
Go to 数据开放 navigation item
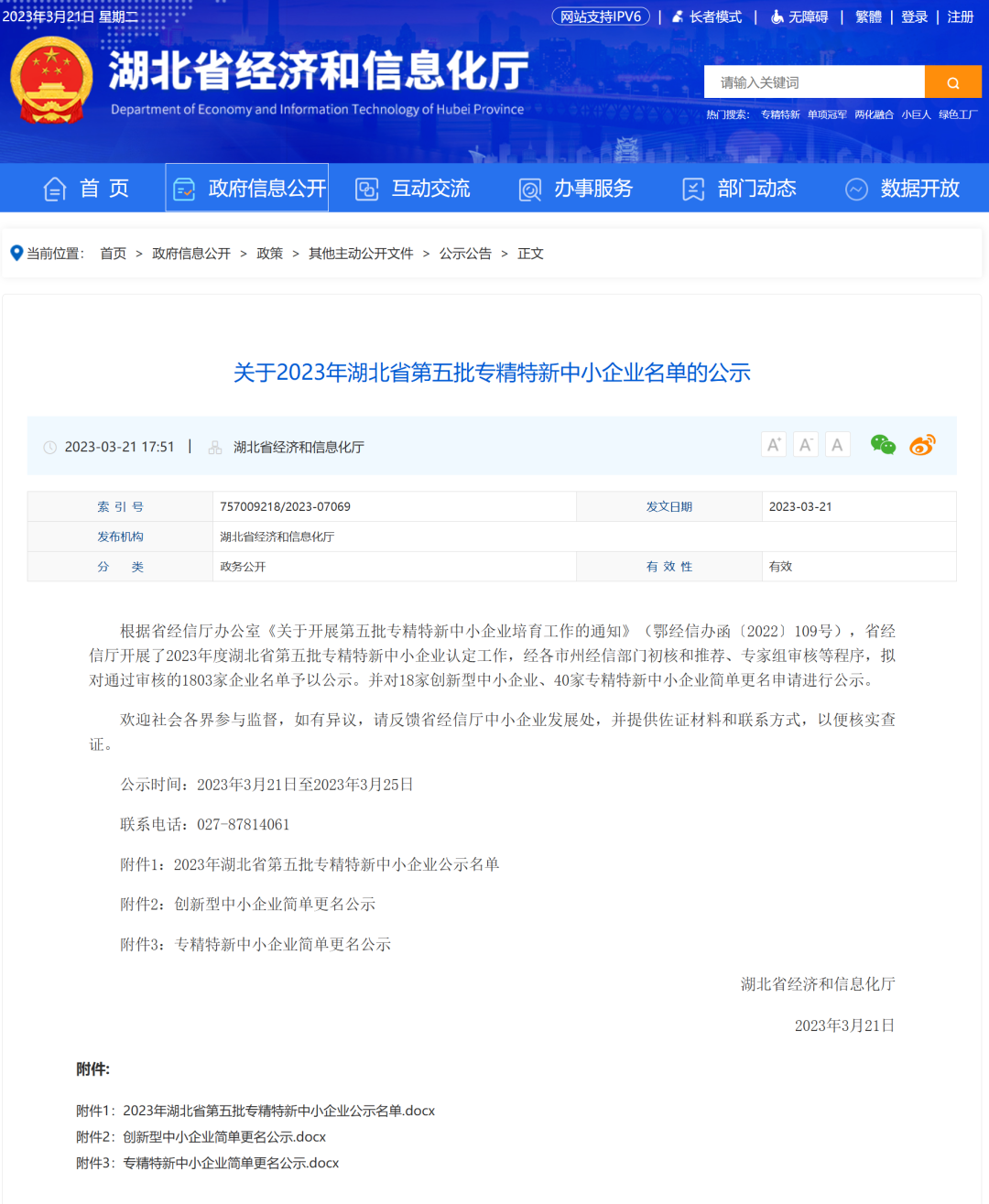[902, 189]
